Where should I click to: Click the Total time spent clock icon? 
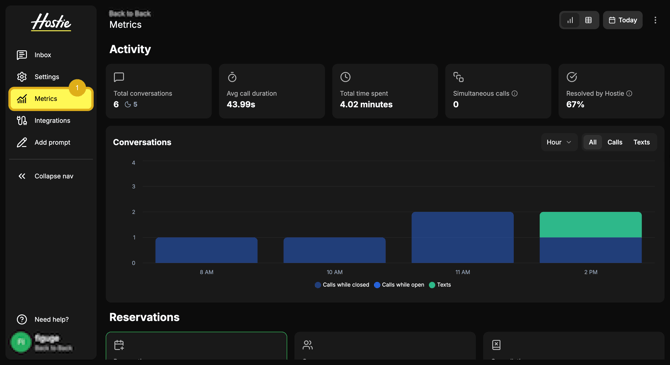point(345,77)
